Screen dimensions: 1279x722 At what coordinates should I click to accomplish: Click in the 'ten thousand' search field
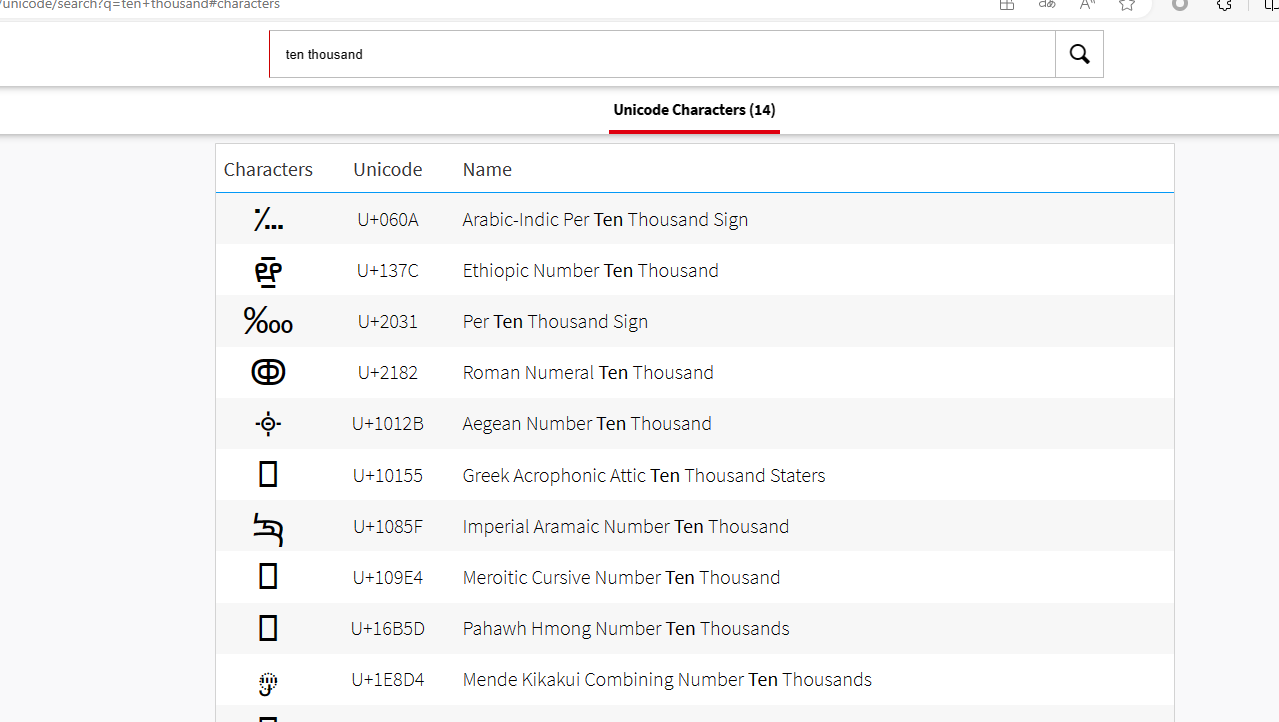point(662,54)
